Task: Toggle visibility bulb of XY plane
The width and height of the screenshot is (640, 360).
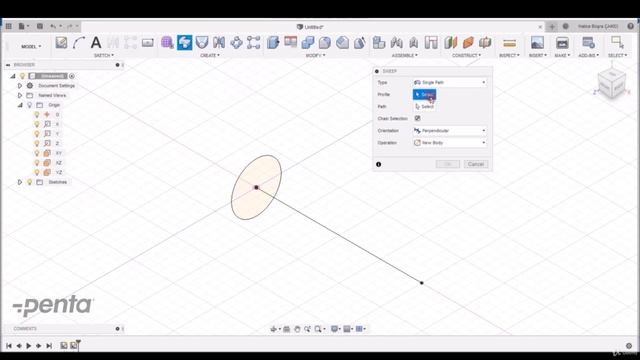Action: point(37,153)
